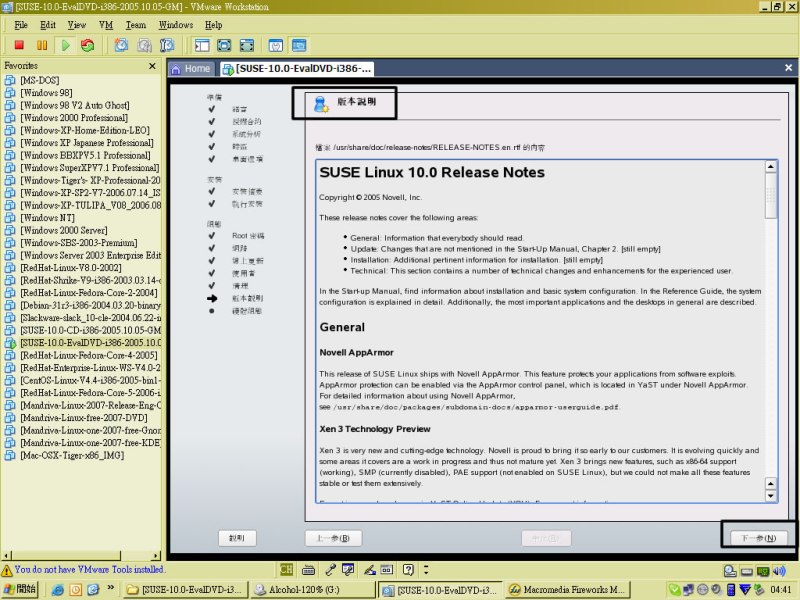This screenshot has height=600, width=800.
Task: Click 'You do not have VMware Tools installed.' message
Action: pyautogui.click(x=89, y=569)
